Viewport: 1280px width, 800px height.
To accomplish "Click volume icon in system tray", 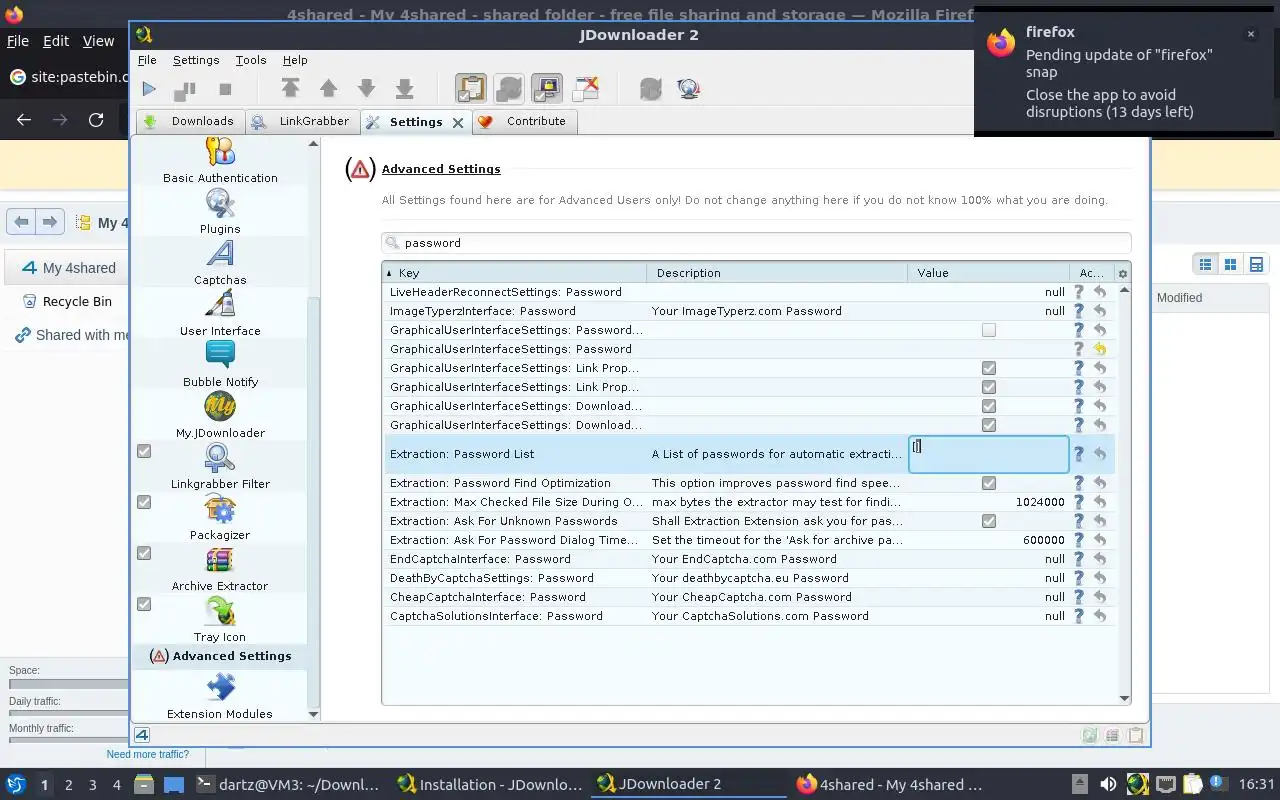I will (1108, 785).
